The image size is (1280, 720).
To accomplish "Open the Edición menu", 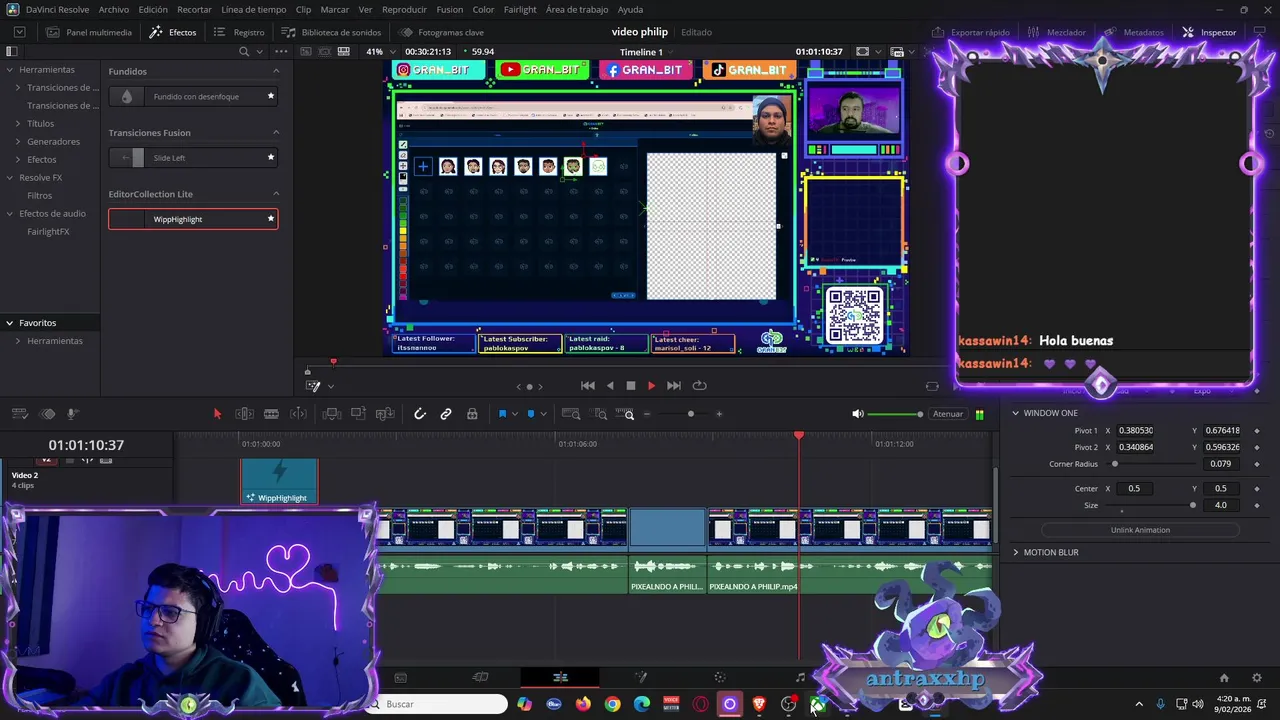I will pos(153,9).
